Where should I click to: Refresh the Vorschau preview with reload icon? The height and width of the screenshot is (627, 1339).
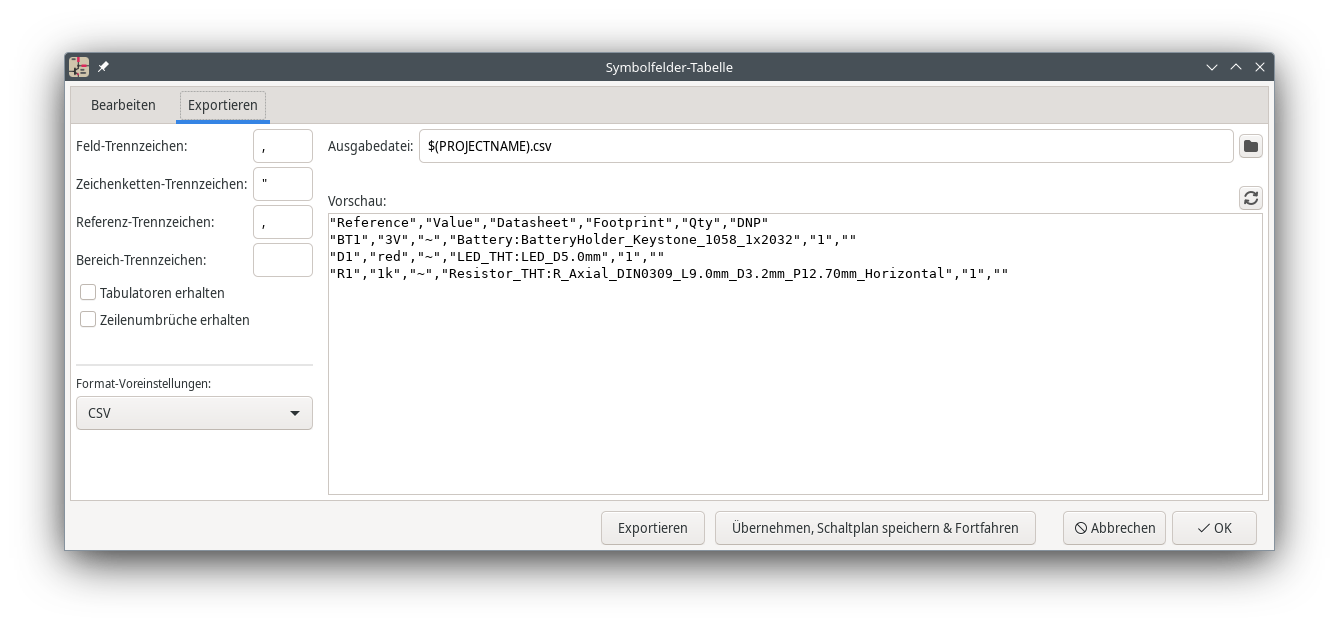[x=1250, y=198]
